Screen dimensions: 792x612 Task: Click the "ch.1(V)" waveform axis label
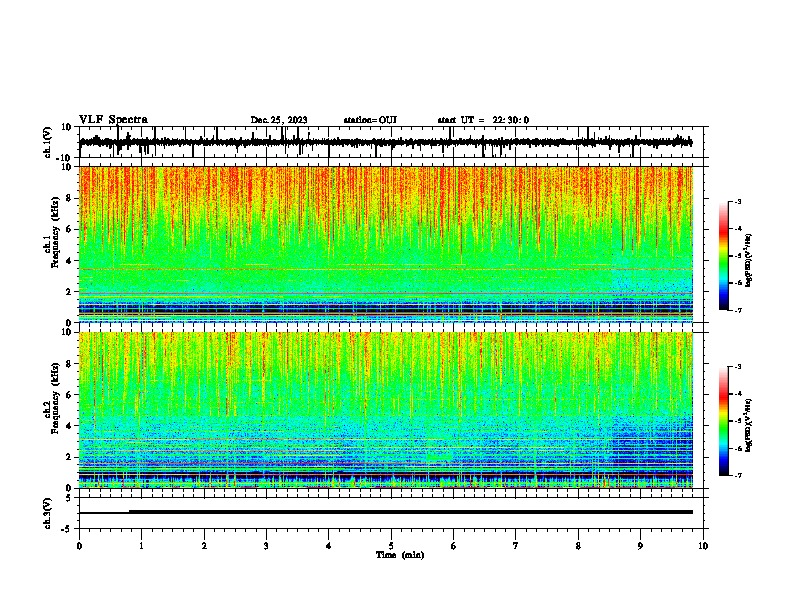coord(48,142)
